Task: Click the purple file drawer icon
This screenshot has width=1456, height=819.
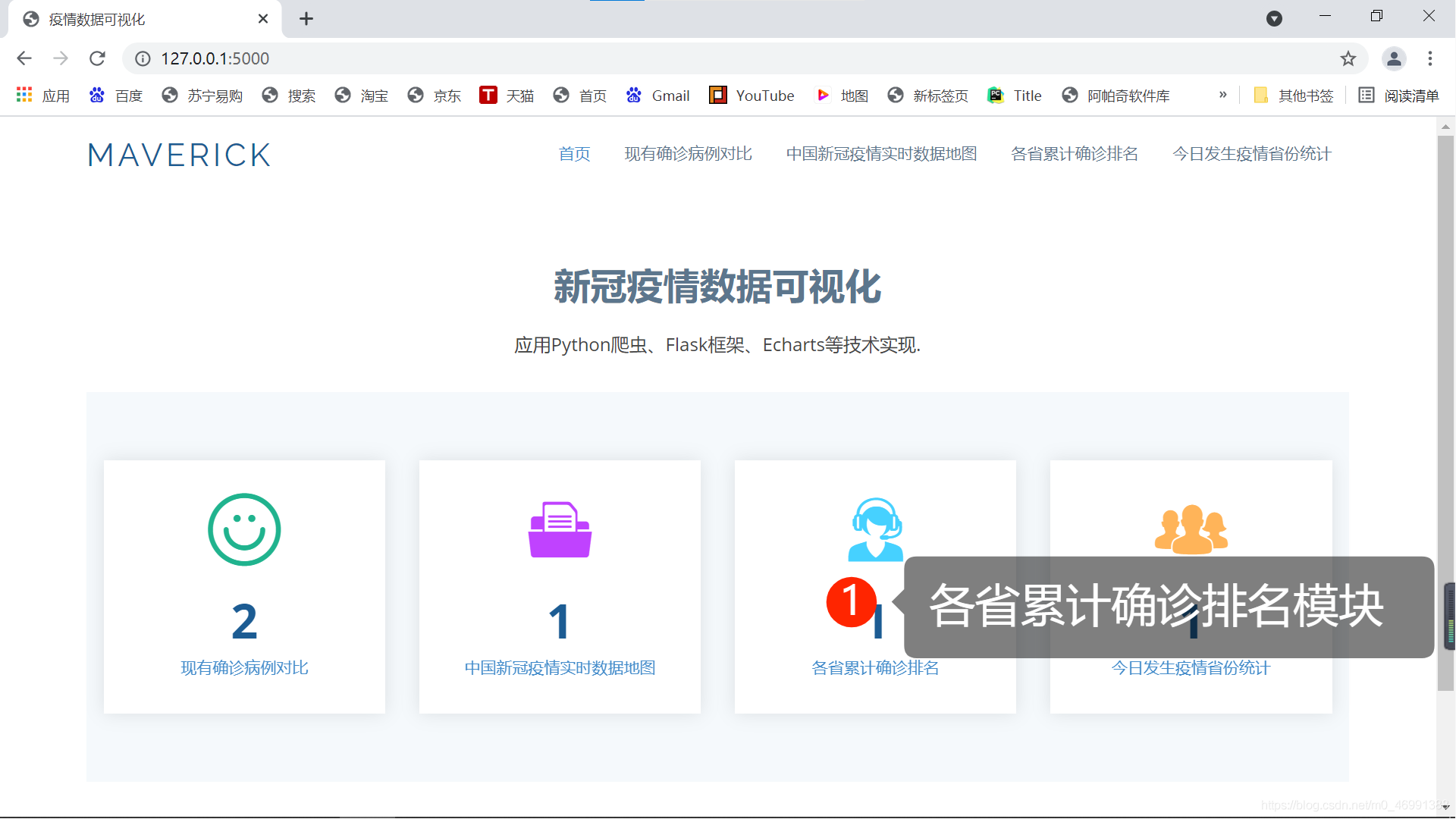Action: 560,529
